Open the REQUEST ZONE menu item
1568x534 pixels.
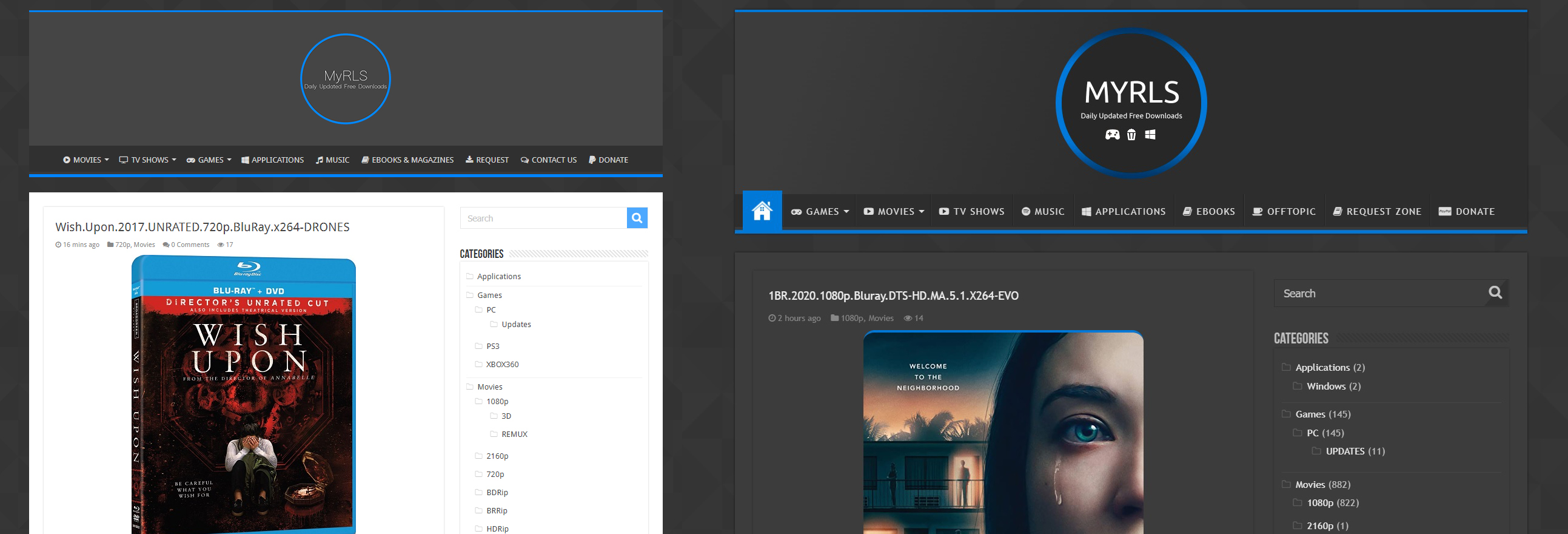coord(1377,212)
